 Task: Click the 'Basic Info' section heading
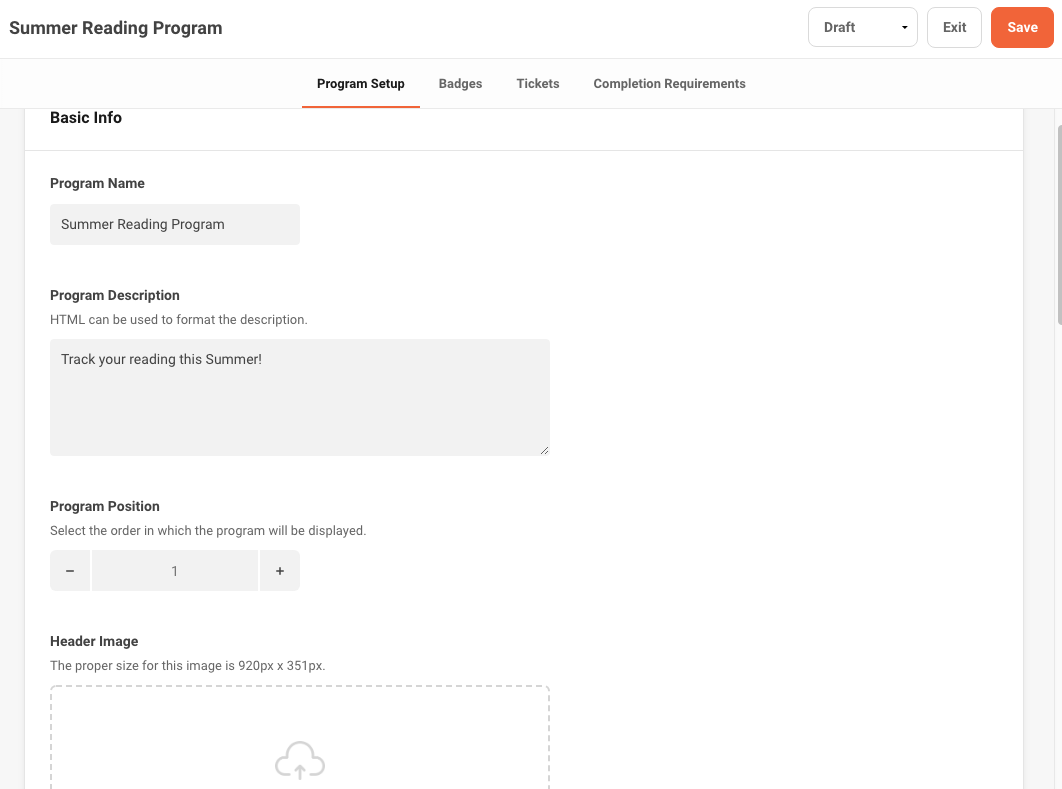tap(86, 117)
